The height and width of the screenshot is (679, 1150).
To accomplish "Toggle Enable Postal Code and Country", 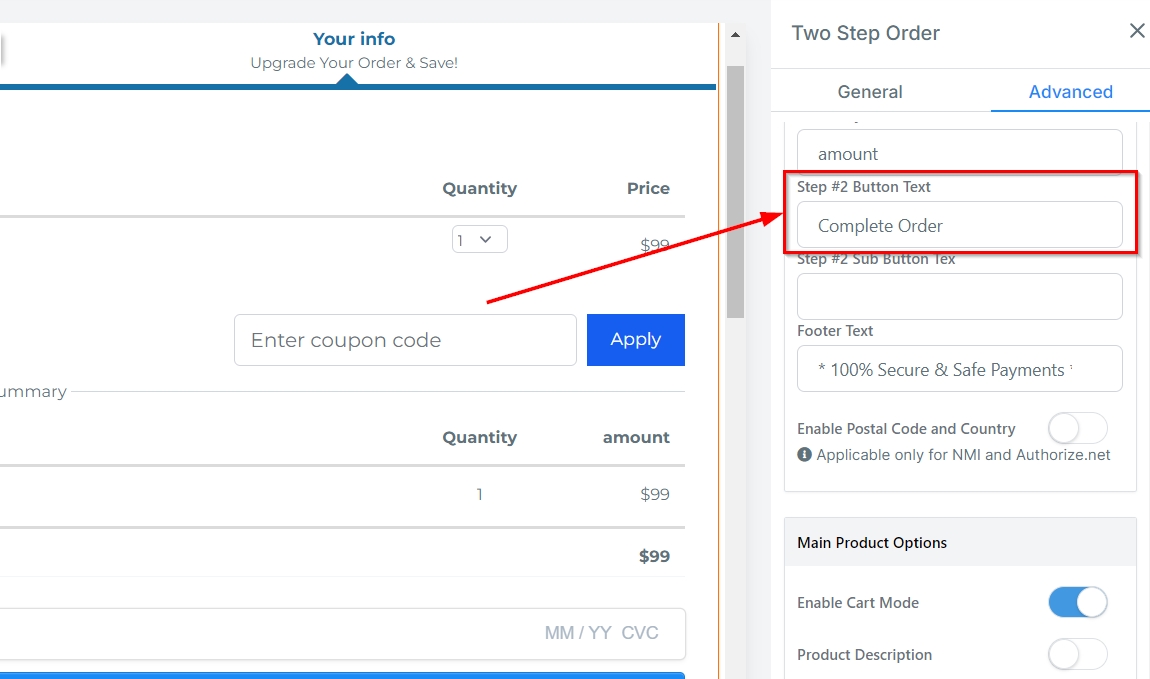I will tap(1077, 428).
